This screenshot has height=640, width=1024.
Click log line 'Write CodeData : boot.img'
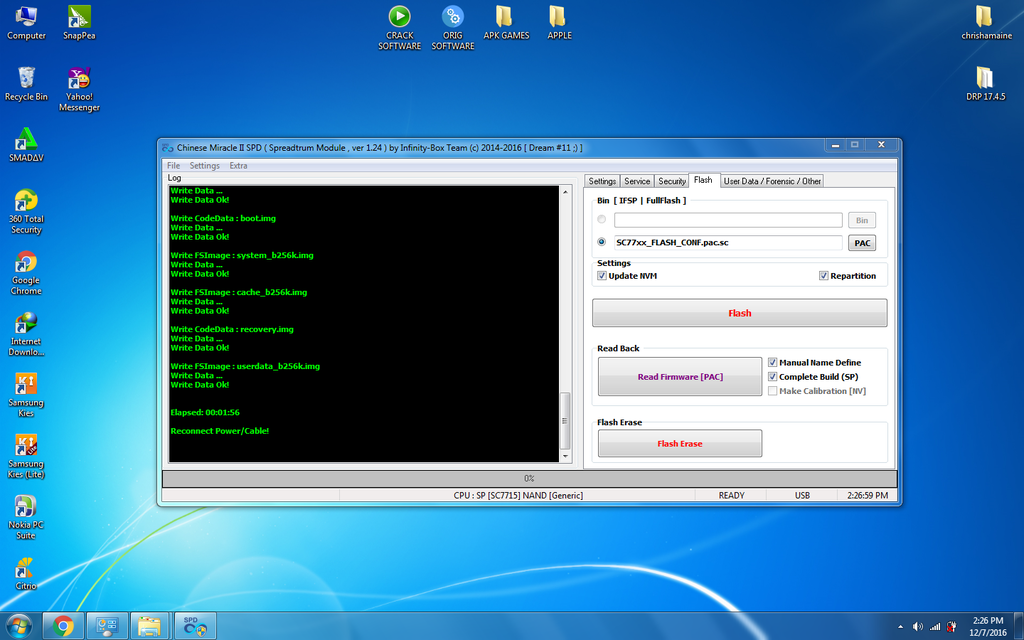click(x=223, y=218)
